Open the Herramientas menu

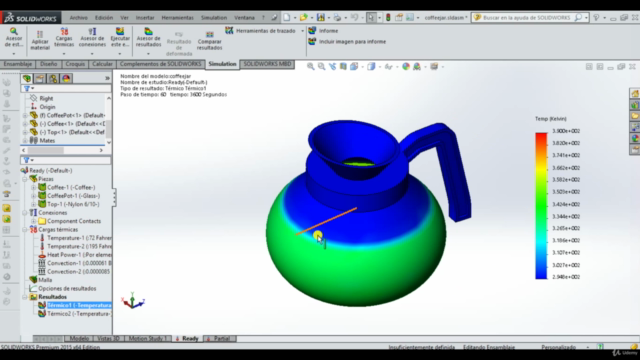click(x=178, y=18)
